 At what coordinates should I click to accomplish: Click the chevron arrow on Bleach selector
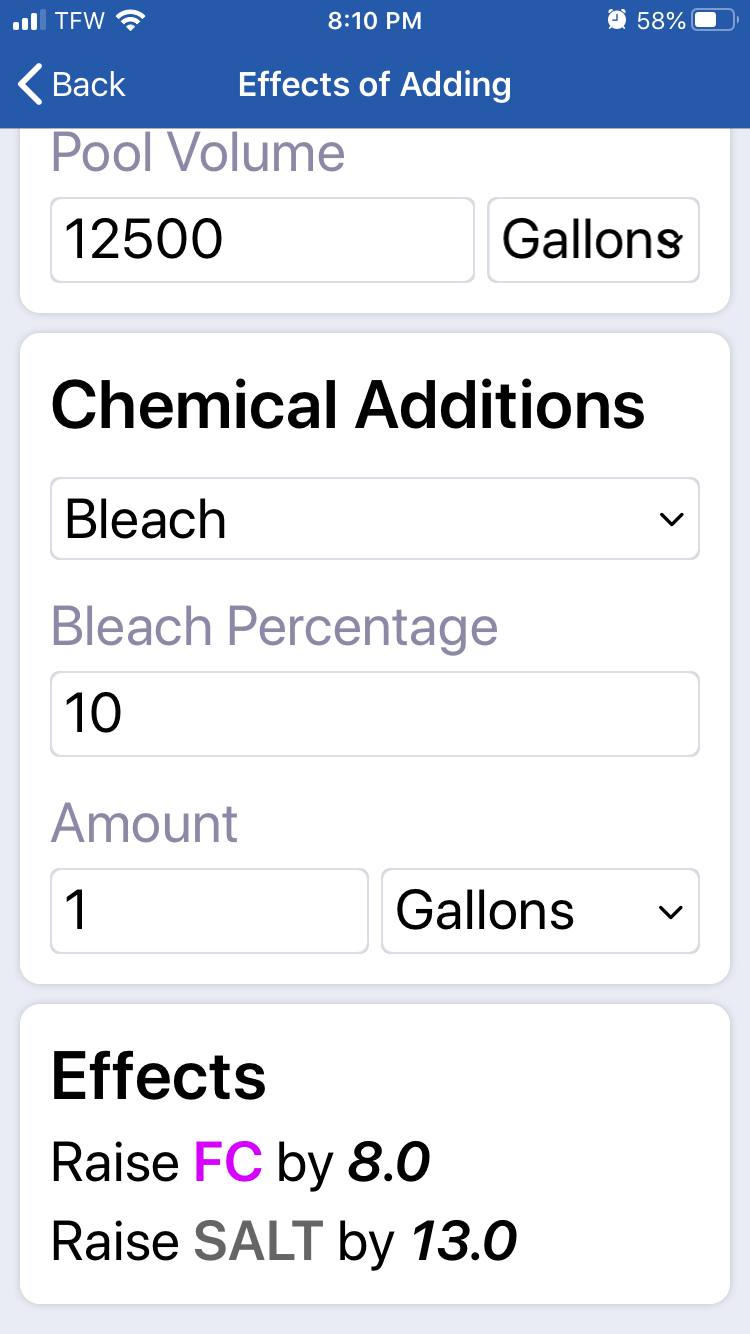(x=671, y=519)
